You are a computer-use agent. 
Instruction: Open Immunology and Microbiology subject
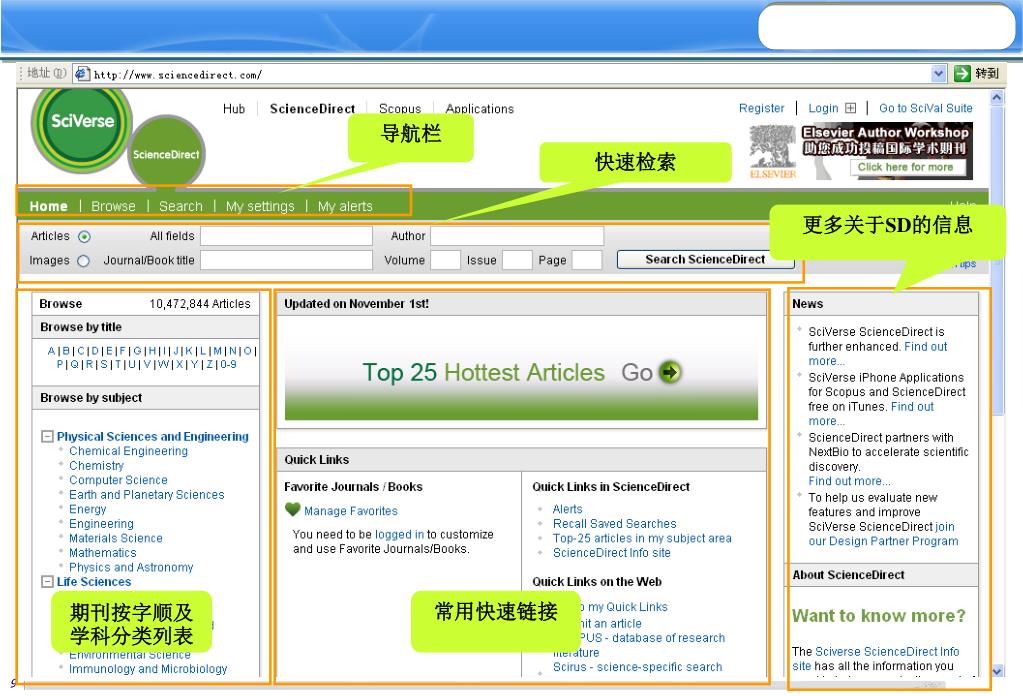(x=148, y=669)
